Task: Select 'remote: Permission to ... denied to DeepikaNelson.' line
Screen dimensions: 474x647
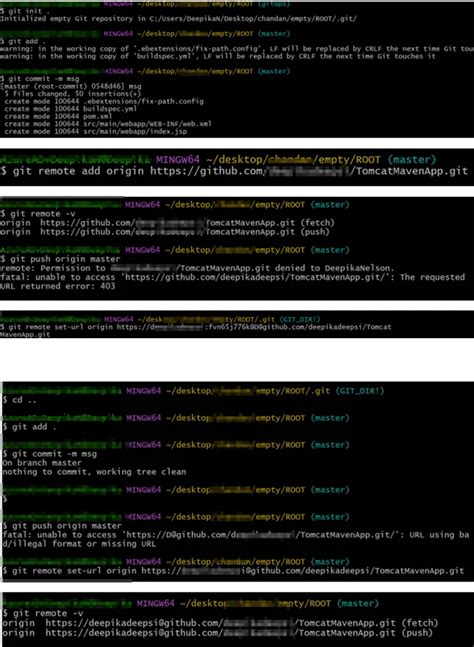Action: point(197,268)
